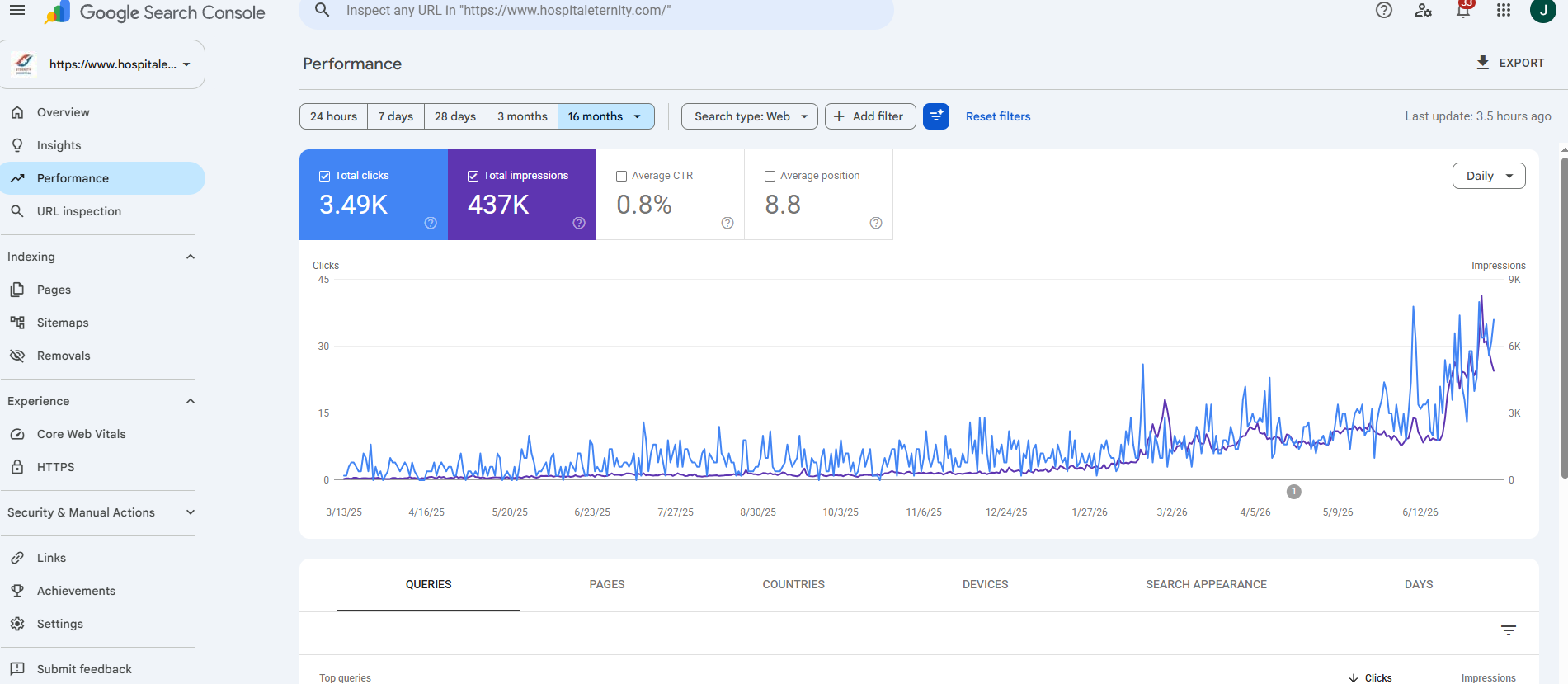Screen dimensions: 1568x684
Task: Click the Removals hidden-eye icon
Action: (17, 356)
